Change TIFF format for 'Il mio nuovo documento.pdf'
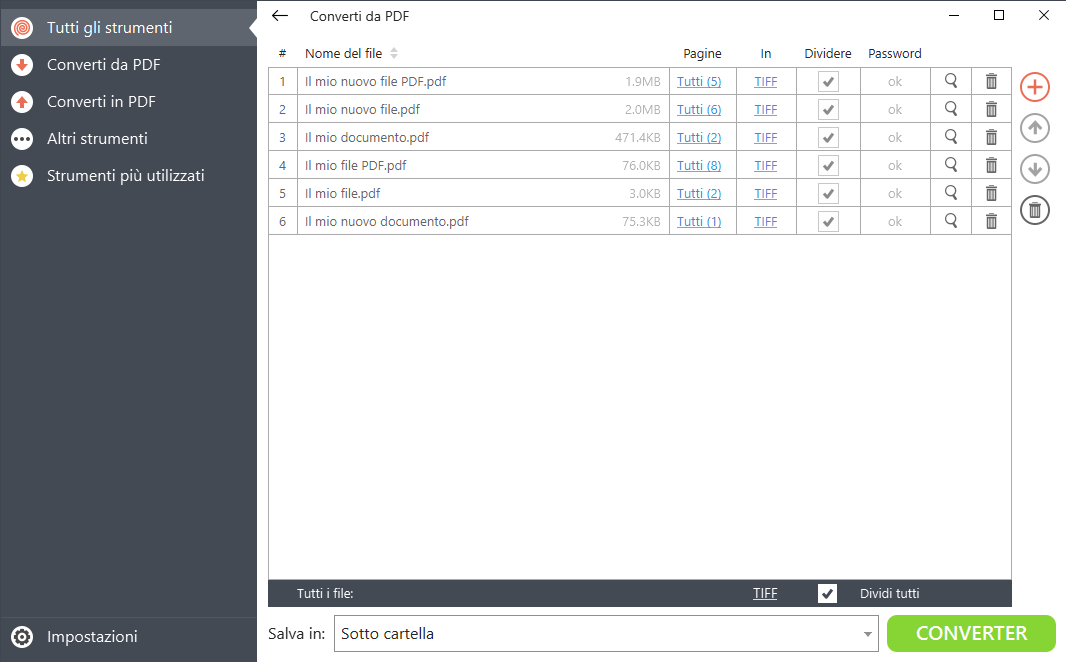The image size is (1066, 662). coord(766,221)
